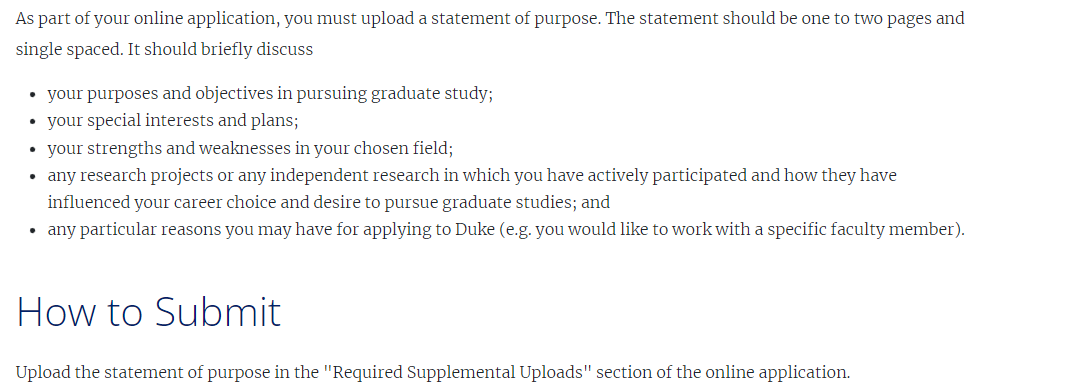This screenshot has height=388, width=1072.
Task: Click the strengths and weaknesses bullet text
Action: [250, 148]
